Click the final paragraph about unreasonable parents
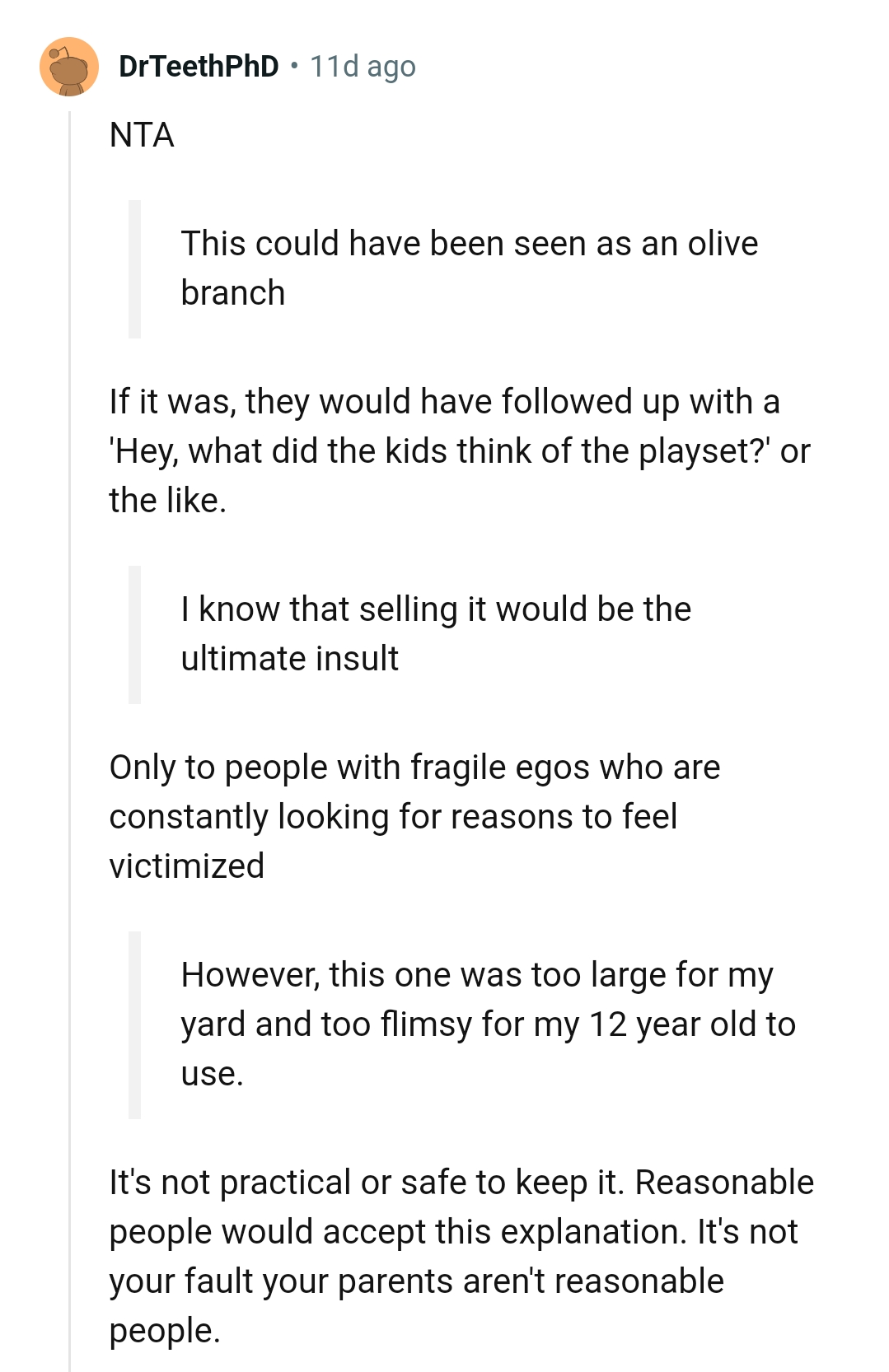 coord(460,1256)
